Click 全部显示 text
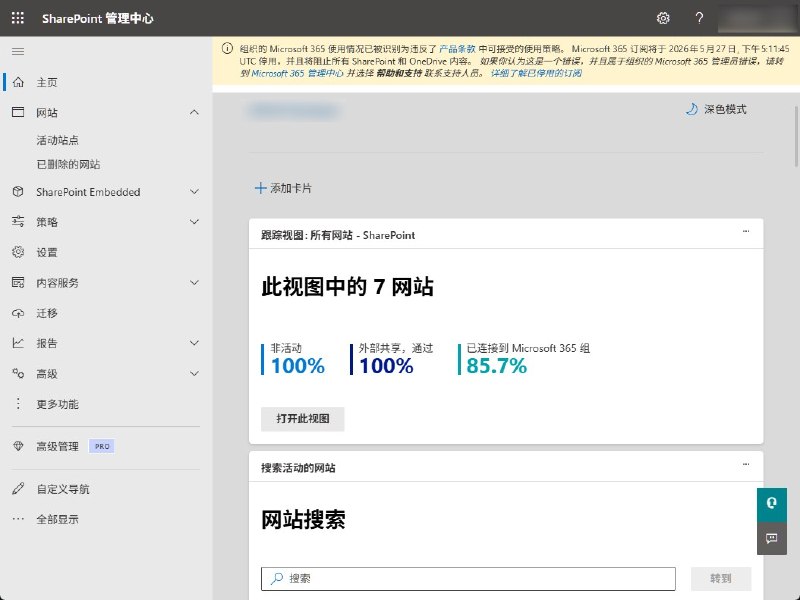 57,519
